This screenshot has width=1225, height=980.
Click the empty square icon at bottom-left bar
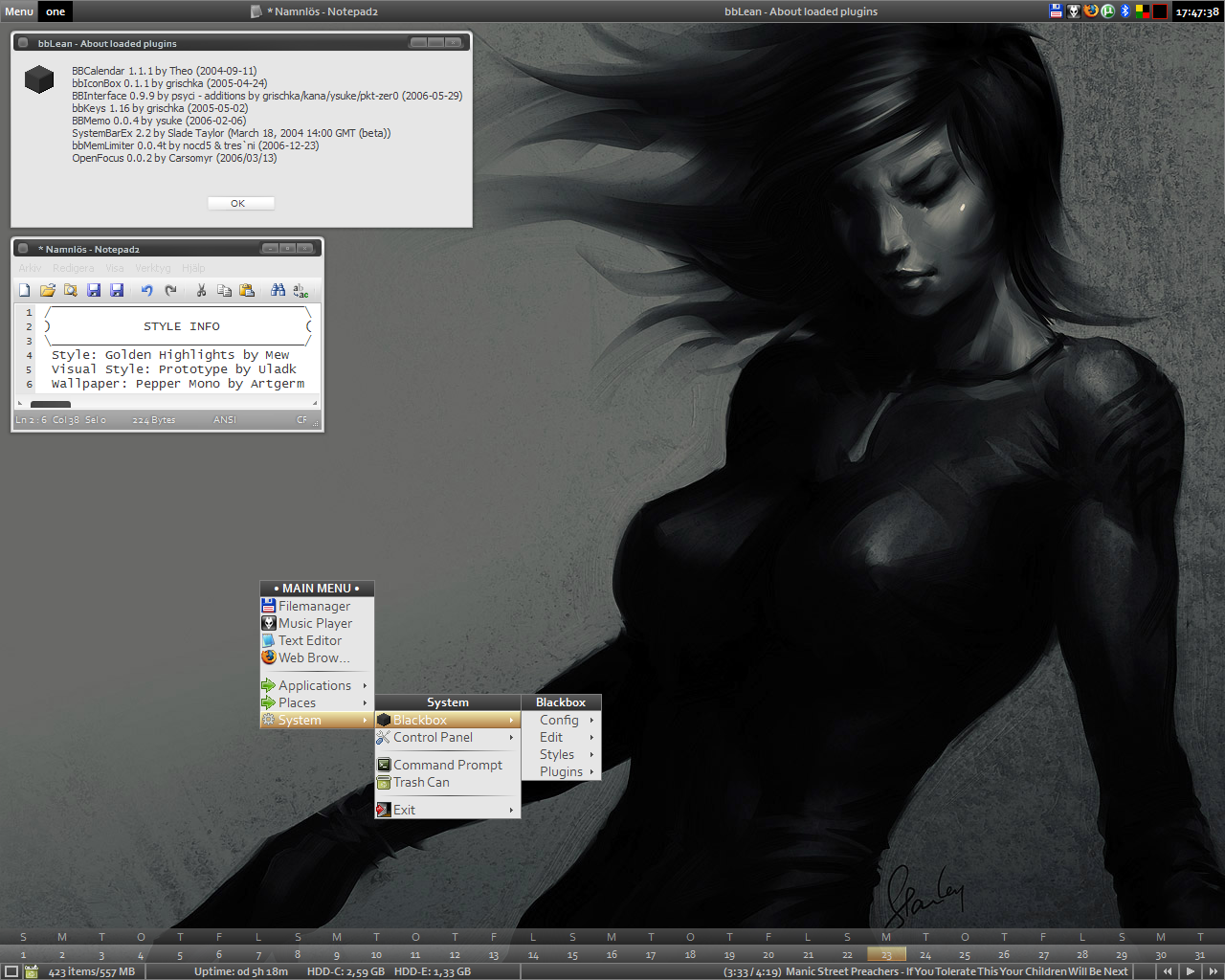click(x=11, y=971)
